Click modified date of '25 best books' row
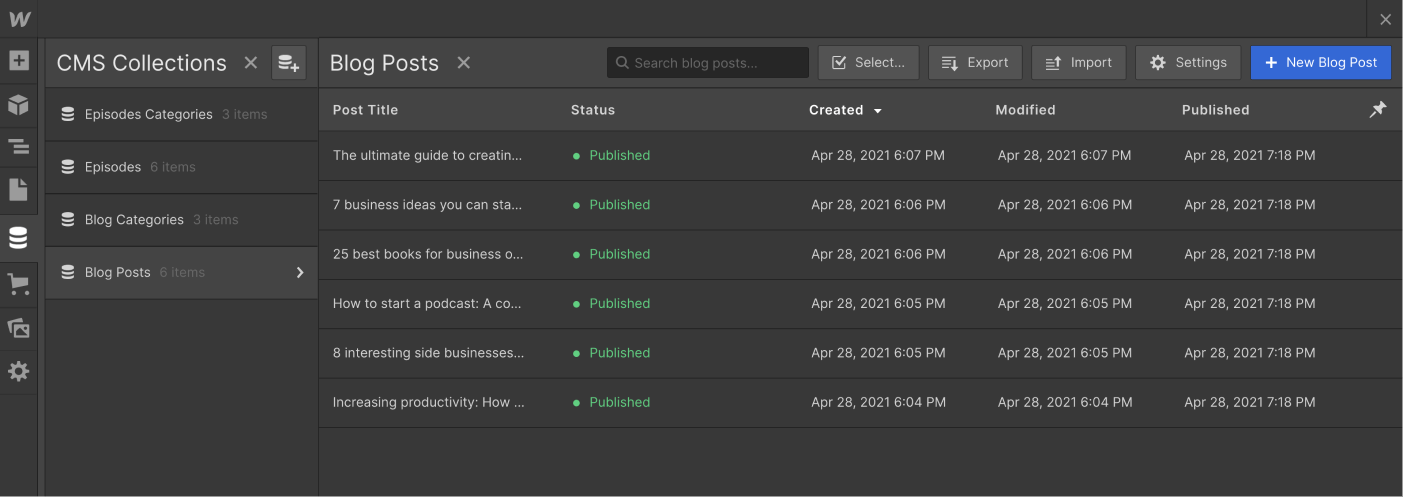The image size is (1403, 497). (x=1065, y=254)
